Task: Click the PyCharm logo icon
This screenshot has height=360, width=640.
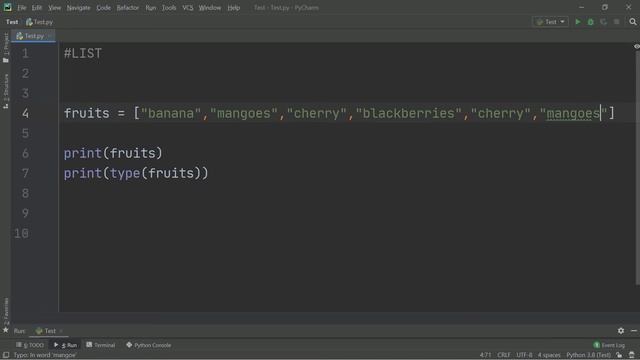Action: pyautogui.click(x=7, y=7)
